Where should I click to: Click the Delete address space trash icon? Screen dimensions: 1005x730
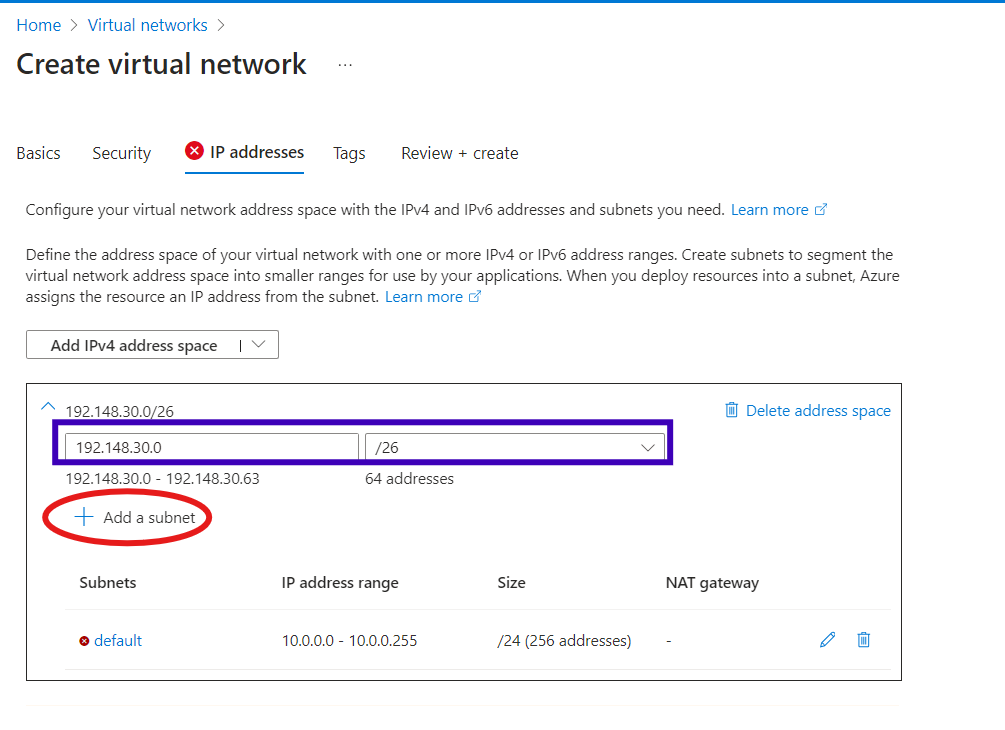tap(732, 410)
